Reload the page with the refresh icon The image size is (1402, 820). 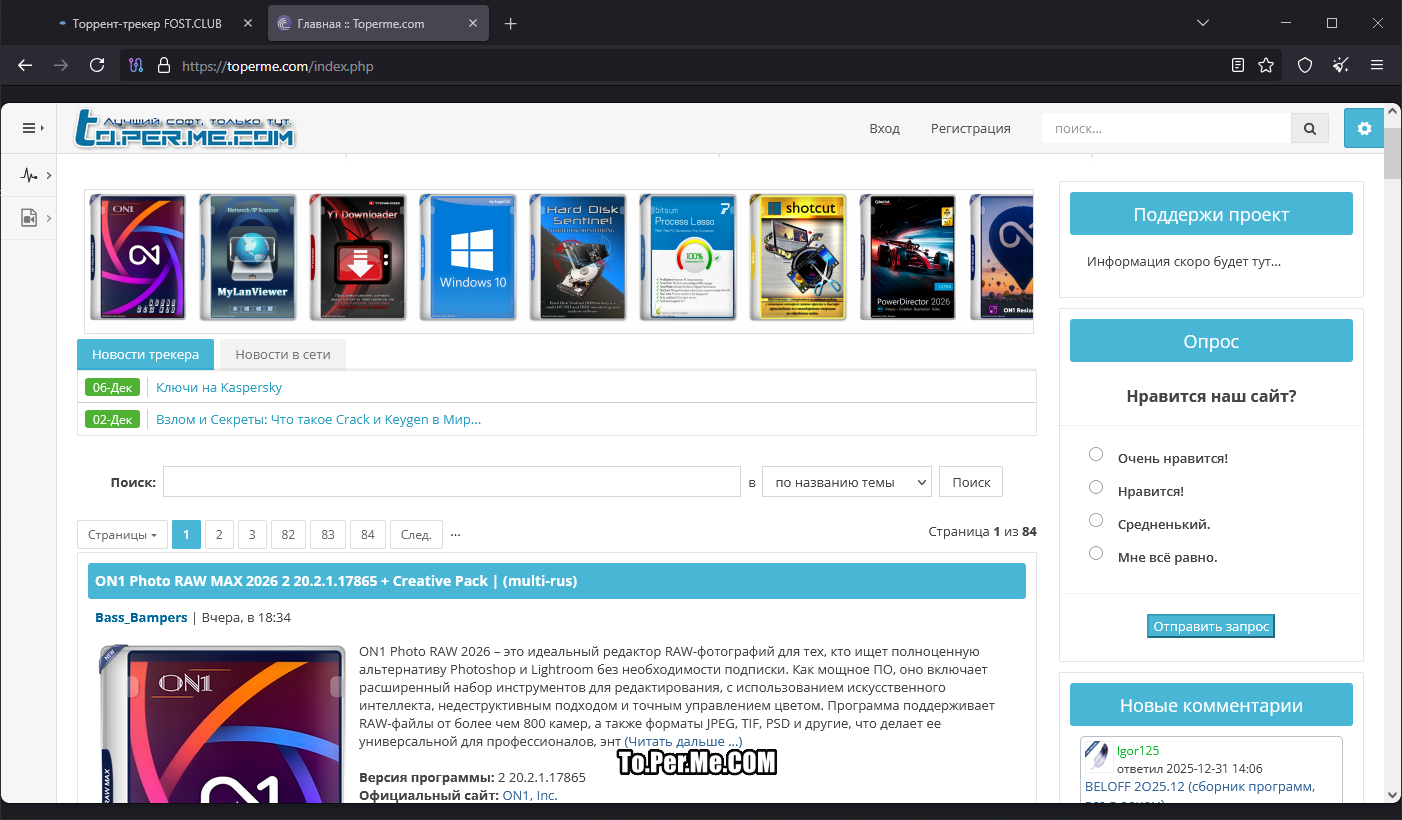[x=97, y=65]
